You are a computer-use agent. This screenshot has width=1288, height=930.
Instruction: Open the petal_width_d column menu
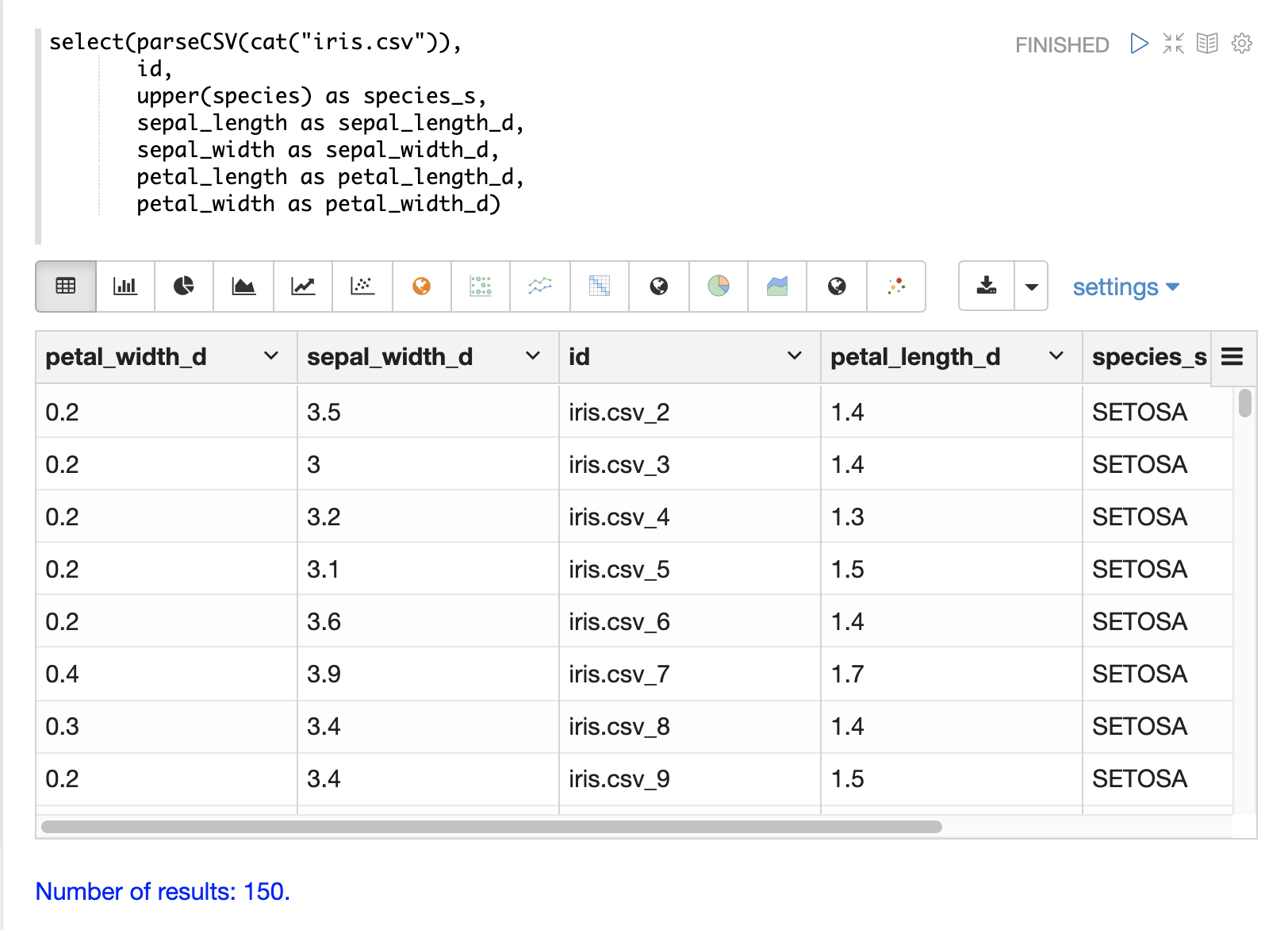[x=271, y=356]
